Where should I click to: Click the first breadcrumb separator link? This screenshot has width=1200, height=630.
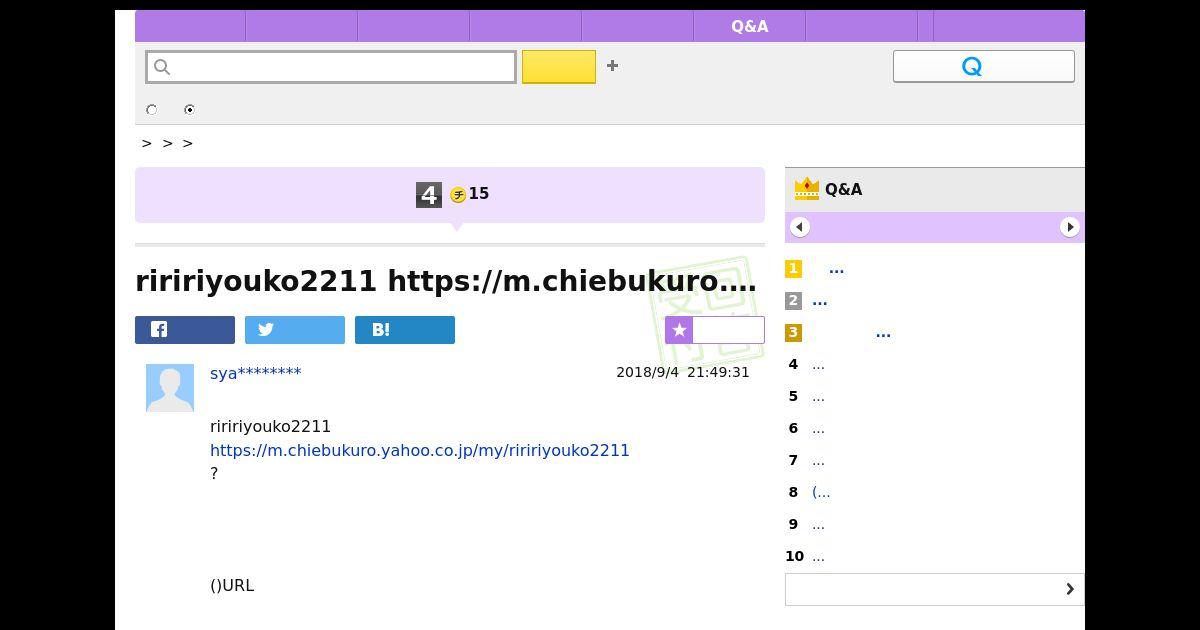click(147, 144)
